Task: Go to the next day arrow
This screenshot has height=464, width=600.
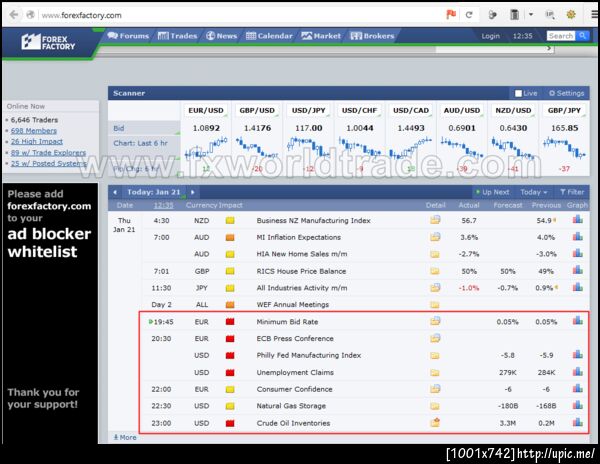Action: (x=192, y=192)
